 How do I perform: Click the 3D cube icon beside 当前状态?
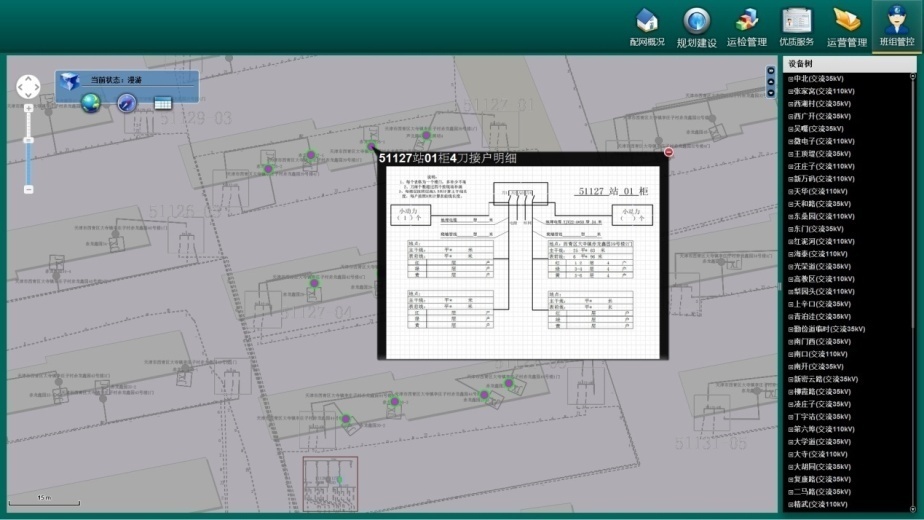click(68, 81)
